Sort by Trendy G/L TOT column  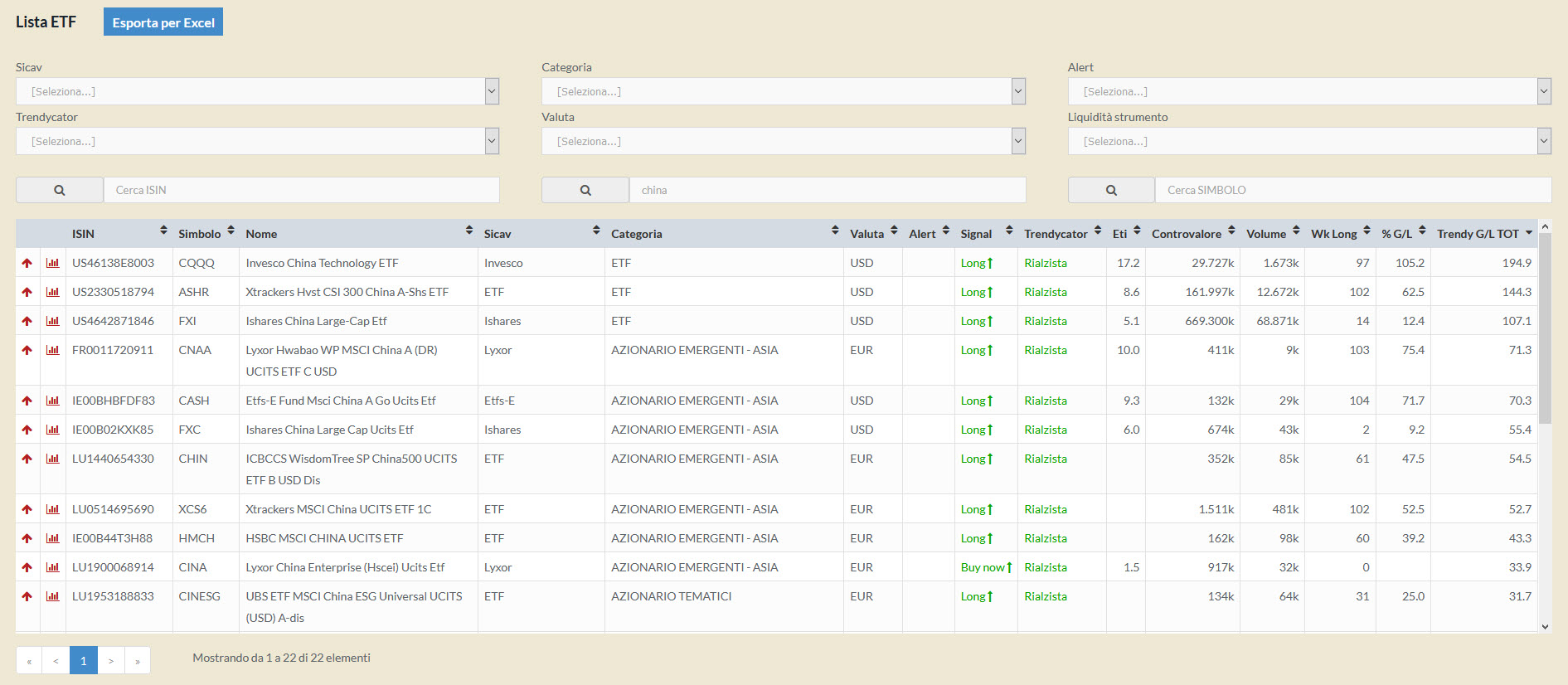pos(1478,234)
